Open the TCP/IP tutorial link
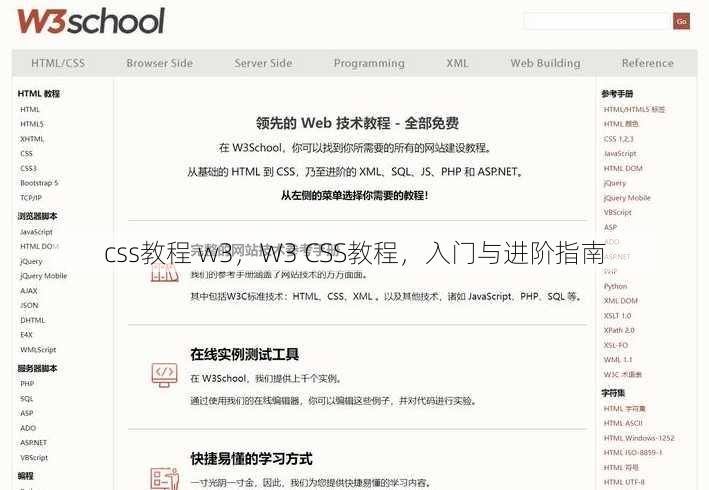 click(31, 198)
